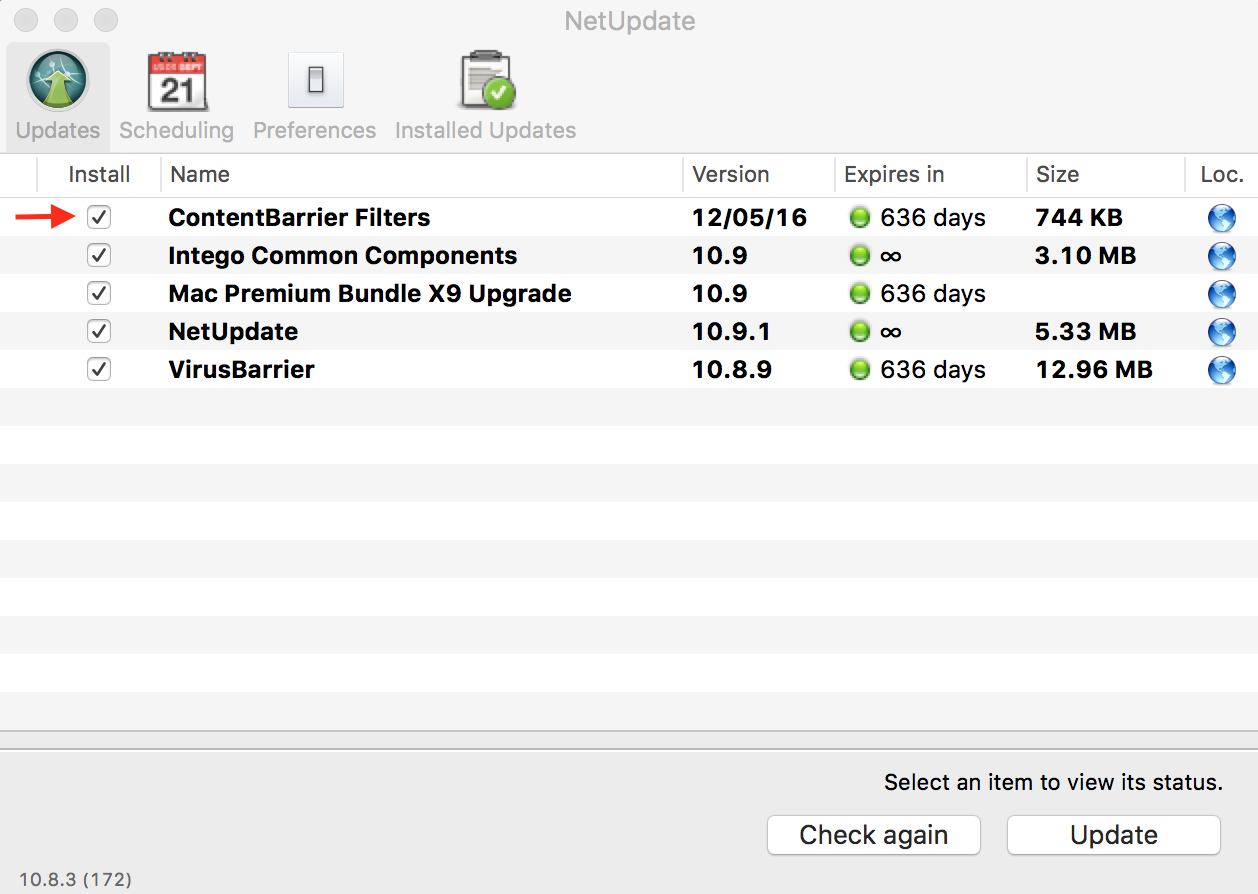Click the 744 KB size cell
Screen dimensions: 1258x894
pyautogui.click(x=1079, y=218)
